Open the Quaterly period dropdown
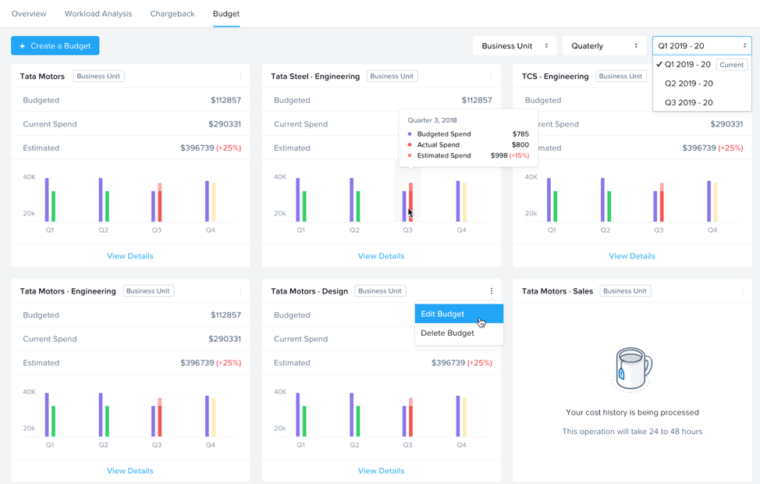 coord(604,46)
